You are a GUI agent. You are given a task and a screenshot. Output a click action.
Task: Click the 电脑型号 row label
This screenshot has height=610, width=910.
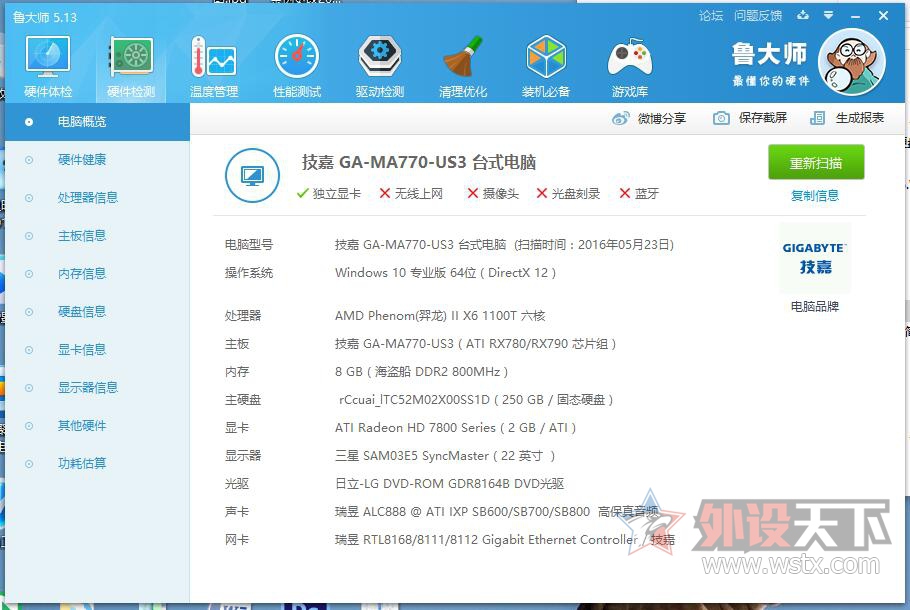[249, 245]
